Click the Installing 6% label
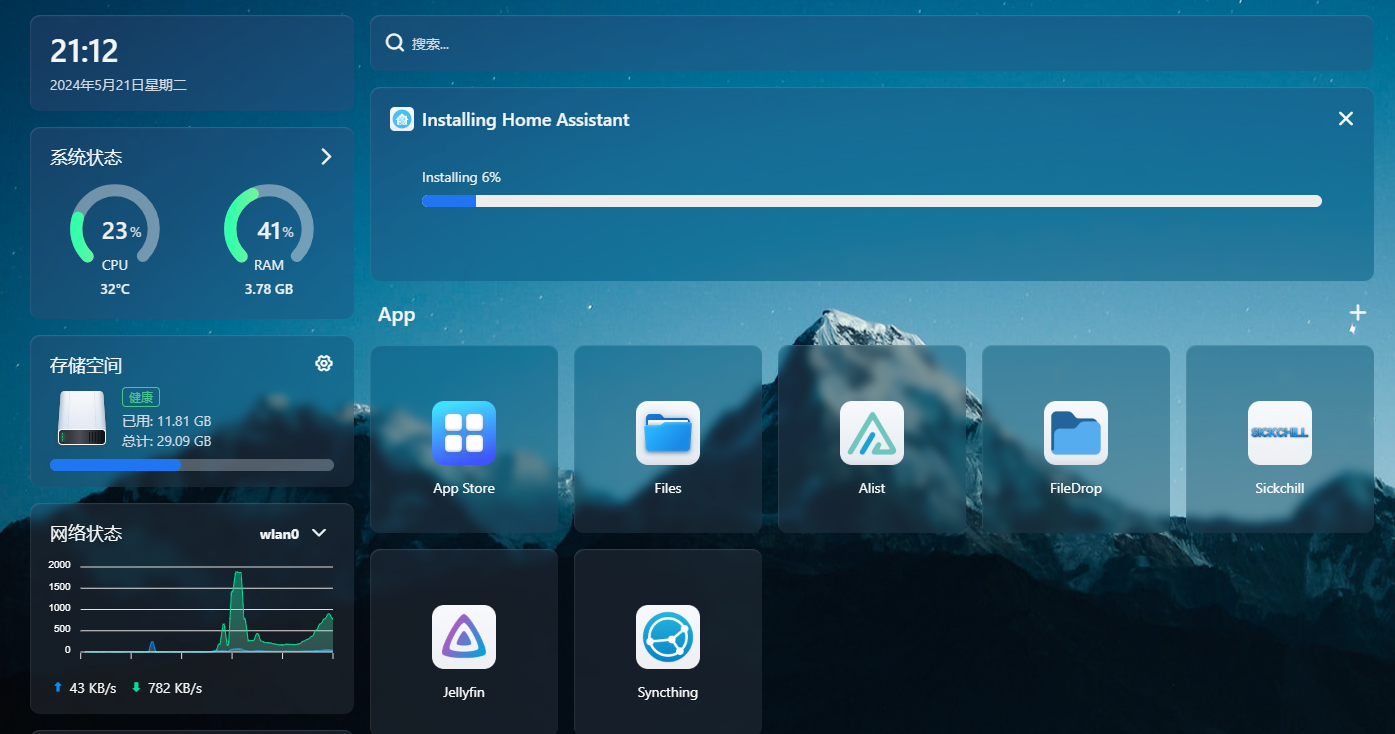Screen dimensions: 1395x734 click(x=461, y=177)
